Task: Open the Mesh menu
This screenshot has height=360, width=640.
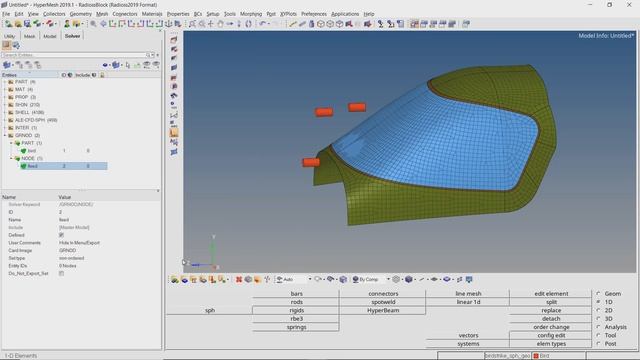Action: 102,14
